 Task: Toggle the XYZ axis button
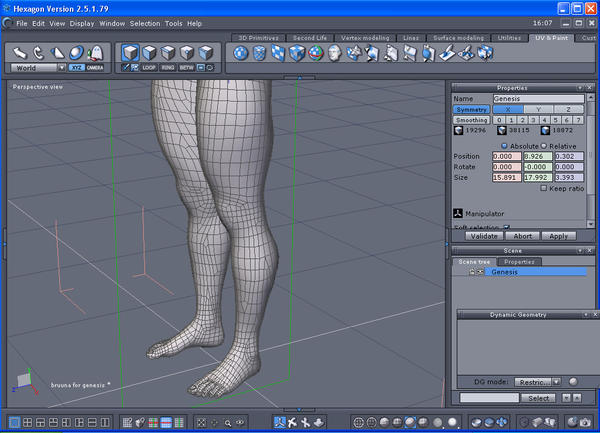[76, 68]
